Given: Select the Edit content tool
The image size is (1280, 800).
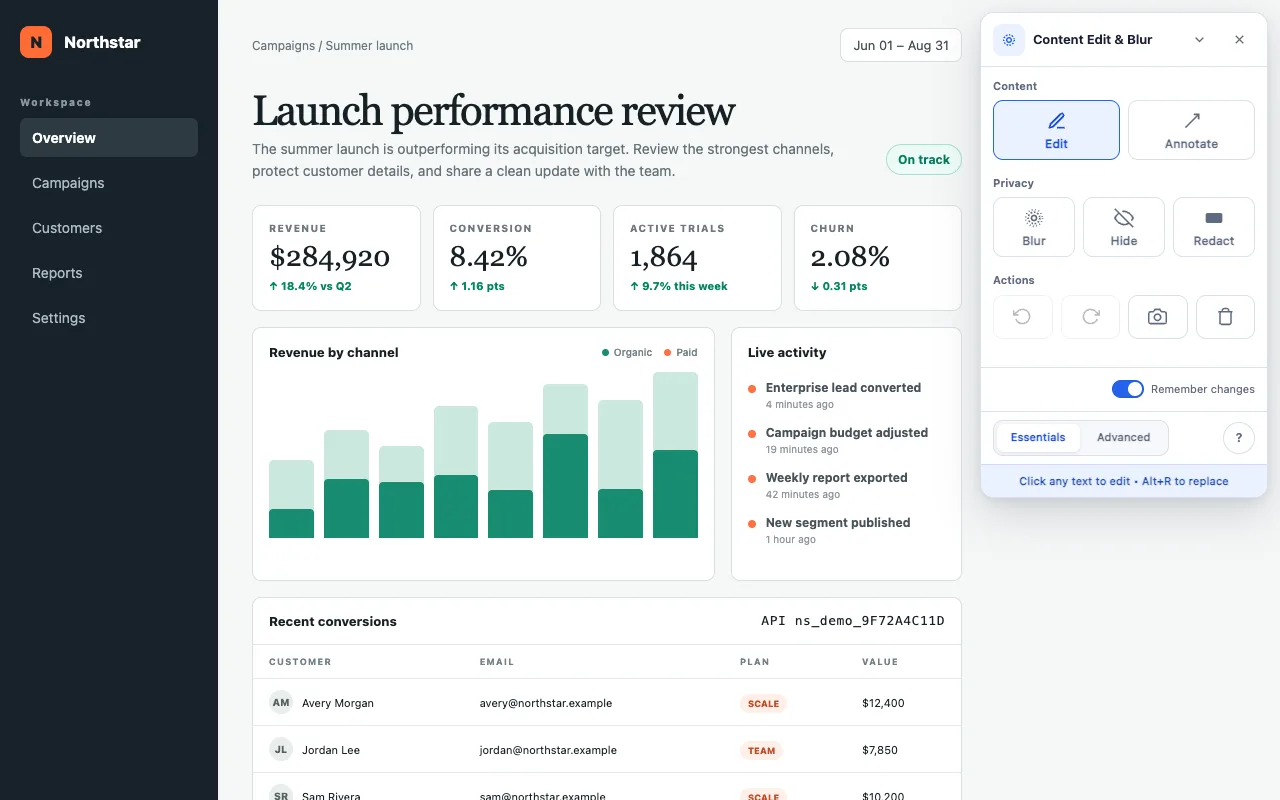Looking at the screenshot, I should [1056, 130].
